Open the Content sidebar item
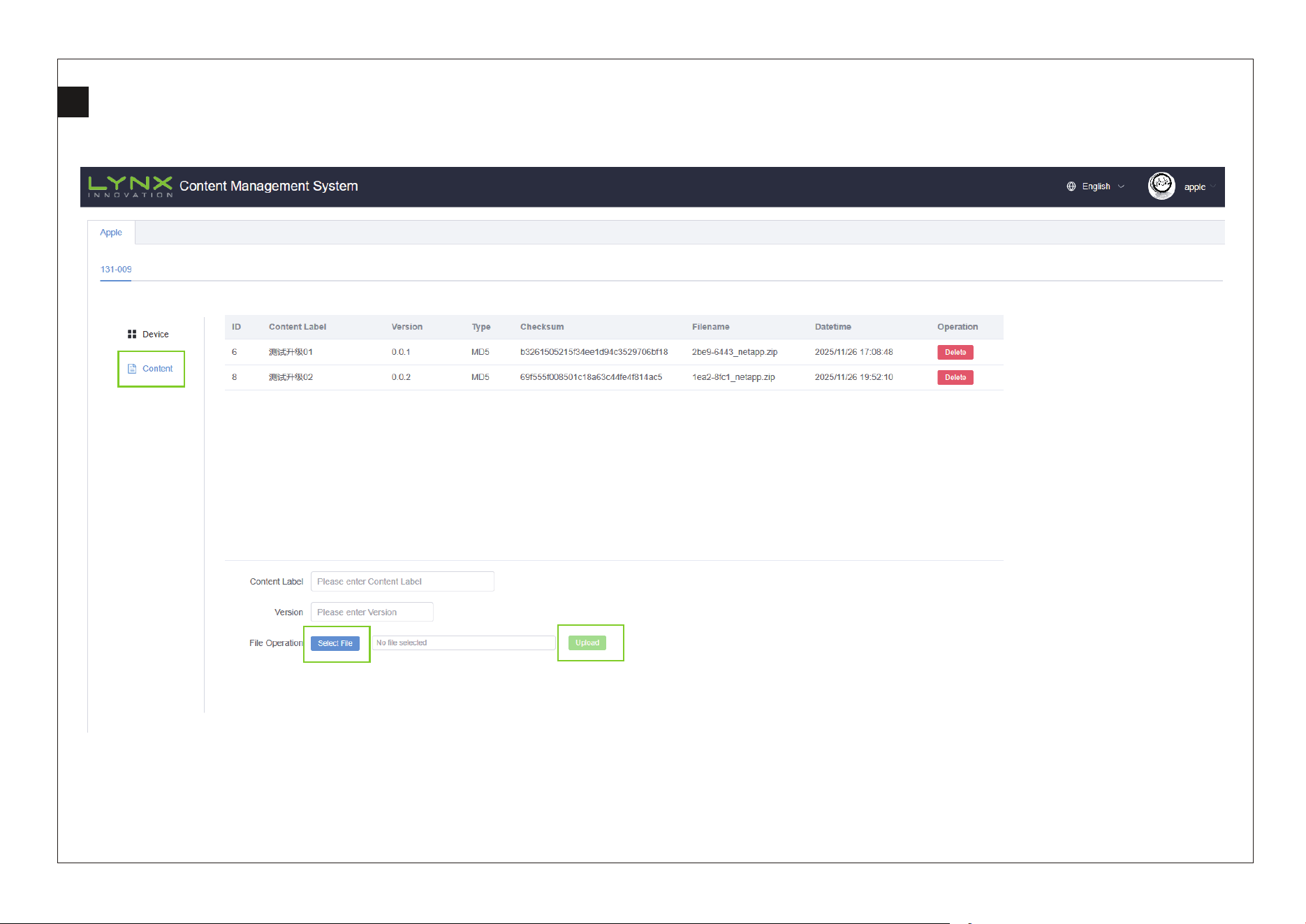Viewport: 1306px width, 924px height. pyautogui.click(x=151, y=369)
